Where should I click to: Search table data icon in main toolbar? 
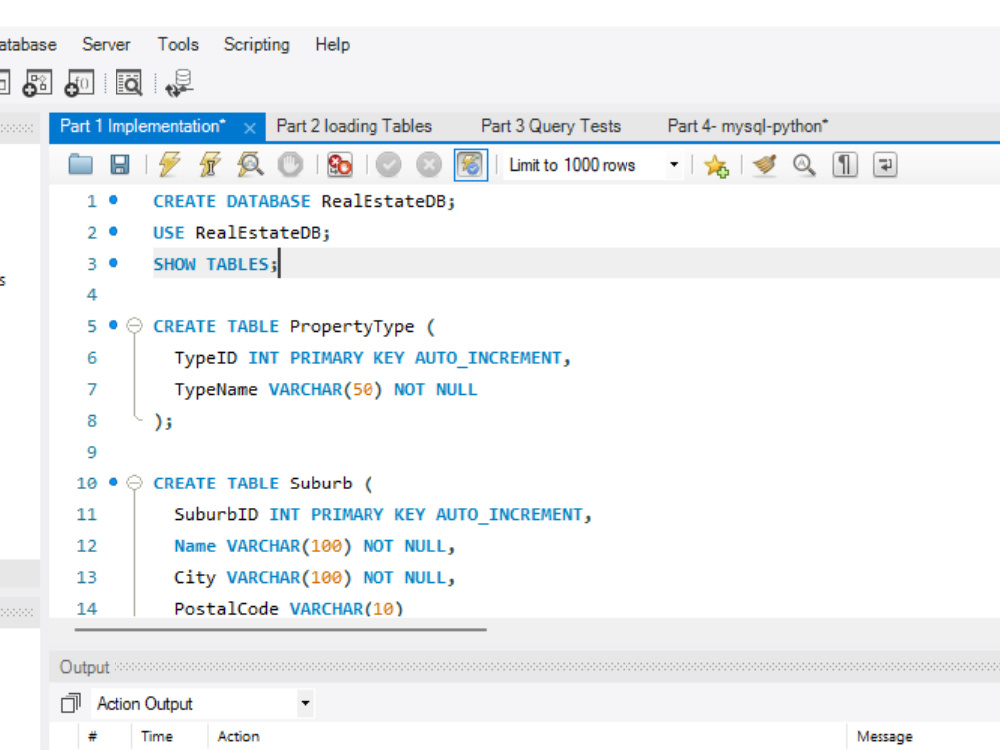(x=129, y=84)
